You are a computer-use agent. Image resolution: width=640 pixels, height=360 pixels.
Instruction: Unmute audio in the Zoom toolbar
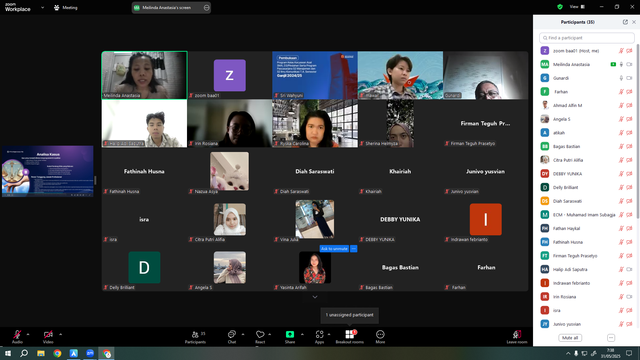(x=17, y=335)
